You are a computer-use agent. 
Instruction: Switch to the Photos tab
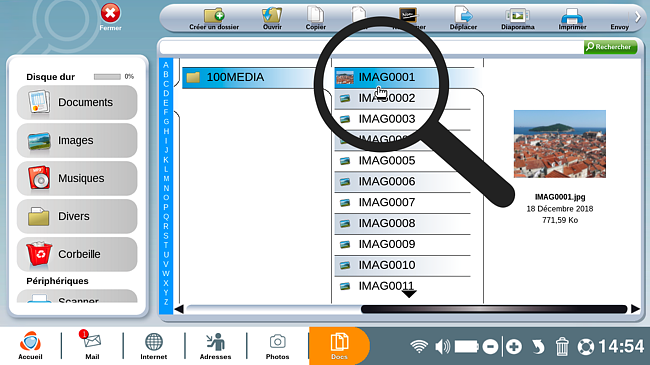277,346
